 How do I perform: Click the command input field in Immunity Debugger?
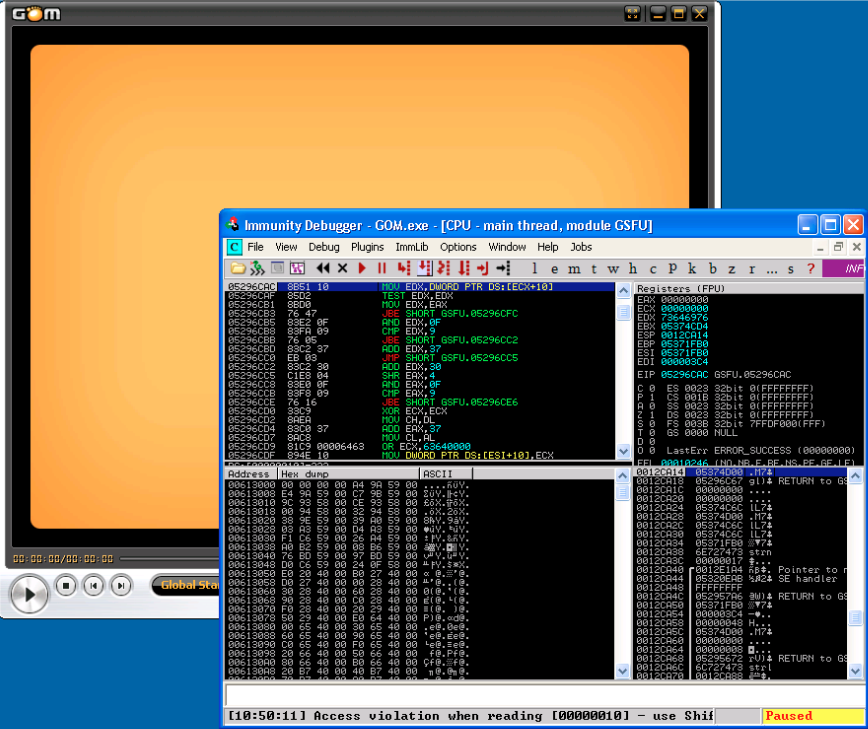click(x=544, y=695)
